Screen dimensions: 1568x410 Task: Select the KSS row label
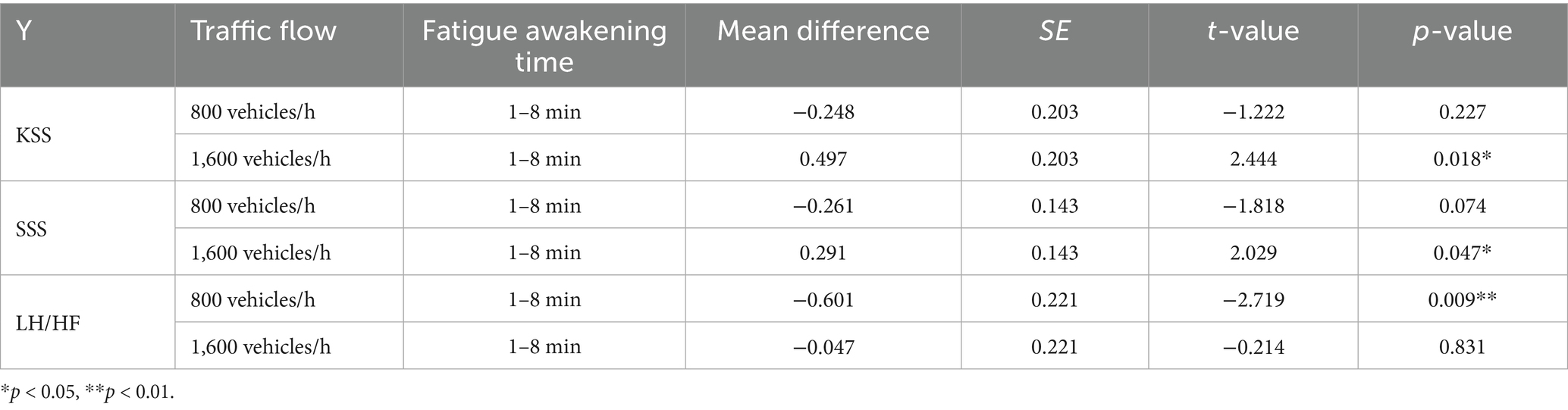click(x=33, y=136)
